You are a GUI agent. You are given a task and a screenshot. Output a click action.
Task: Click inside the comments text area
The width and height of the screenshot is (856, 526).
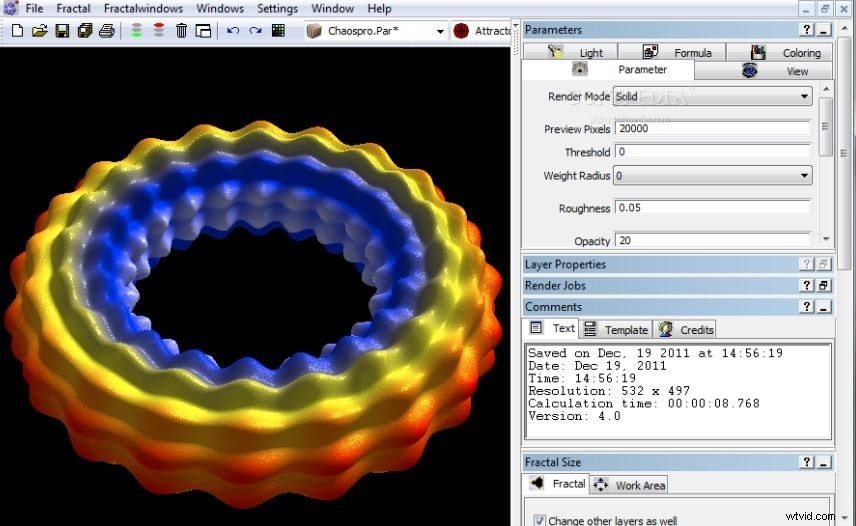(678, 391)
